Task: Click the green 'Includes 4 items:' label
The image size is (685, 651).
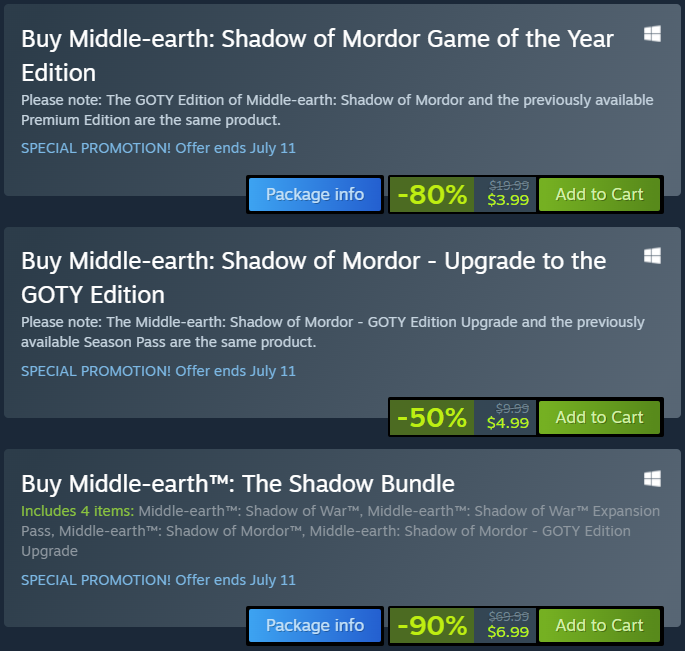Action: (x=77, y=511)
